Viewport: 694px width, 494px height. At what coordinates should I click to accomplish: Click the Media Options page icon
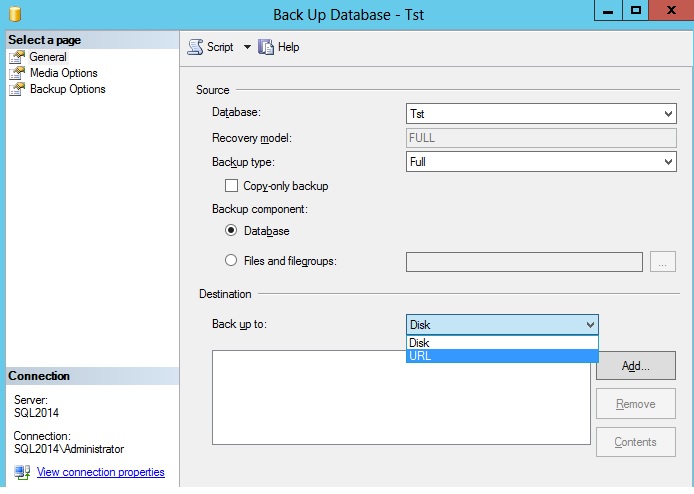pyautogui.click(x=16, y=73)
